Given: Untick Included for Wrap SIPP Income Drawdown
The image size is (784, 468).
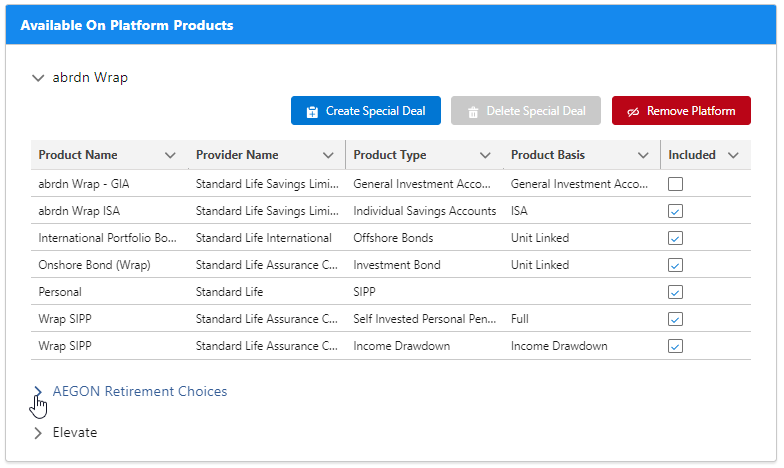Looking at the screenshot, I should pos(676,346).
